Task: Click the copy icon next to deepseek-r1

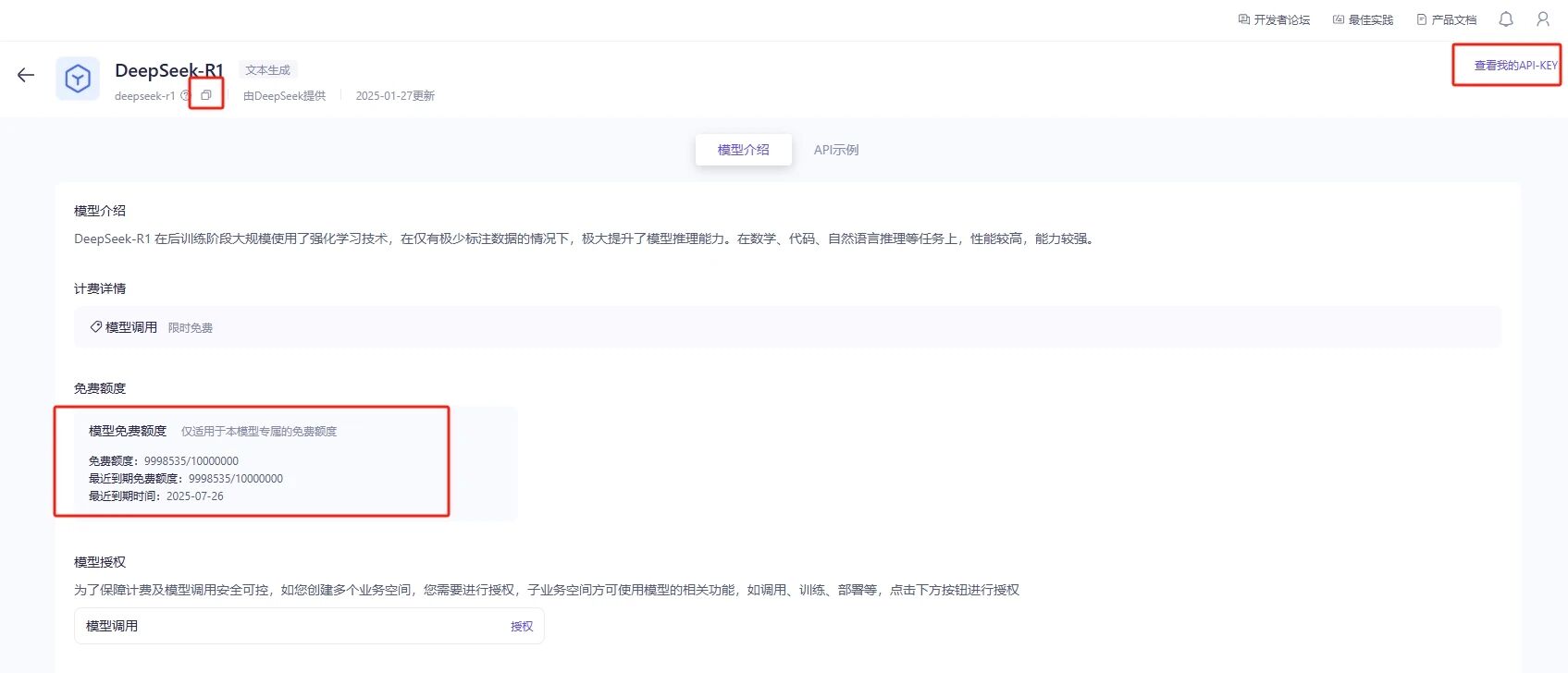Action: point(206,95)
